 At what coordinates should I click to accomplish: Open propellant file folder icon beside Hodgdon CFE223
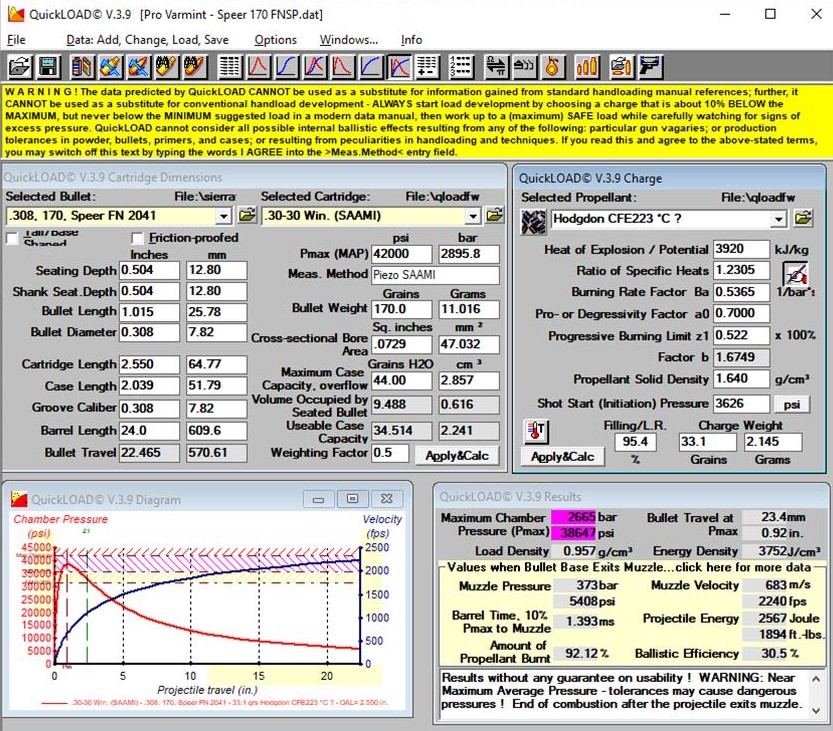click(803, 218)
